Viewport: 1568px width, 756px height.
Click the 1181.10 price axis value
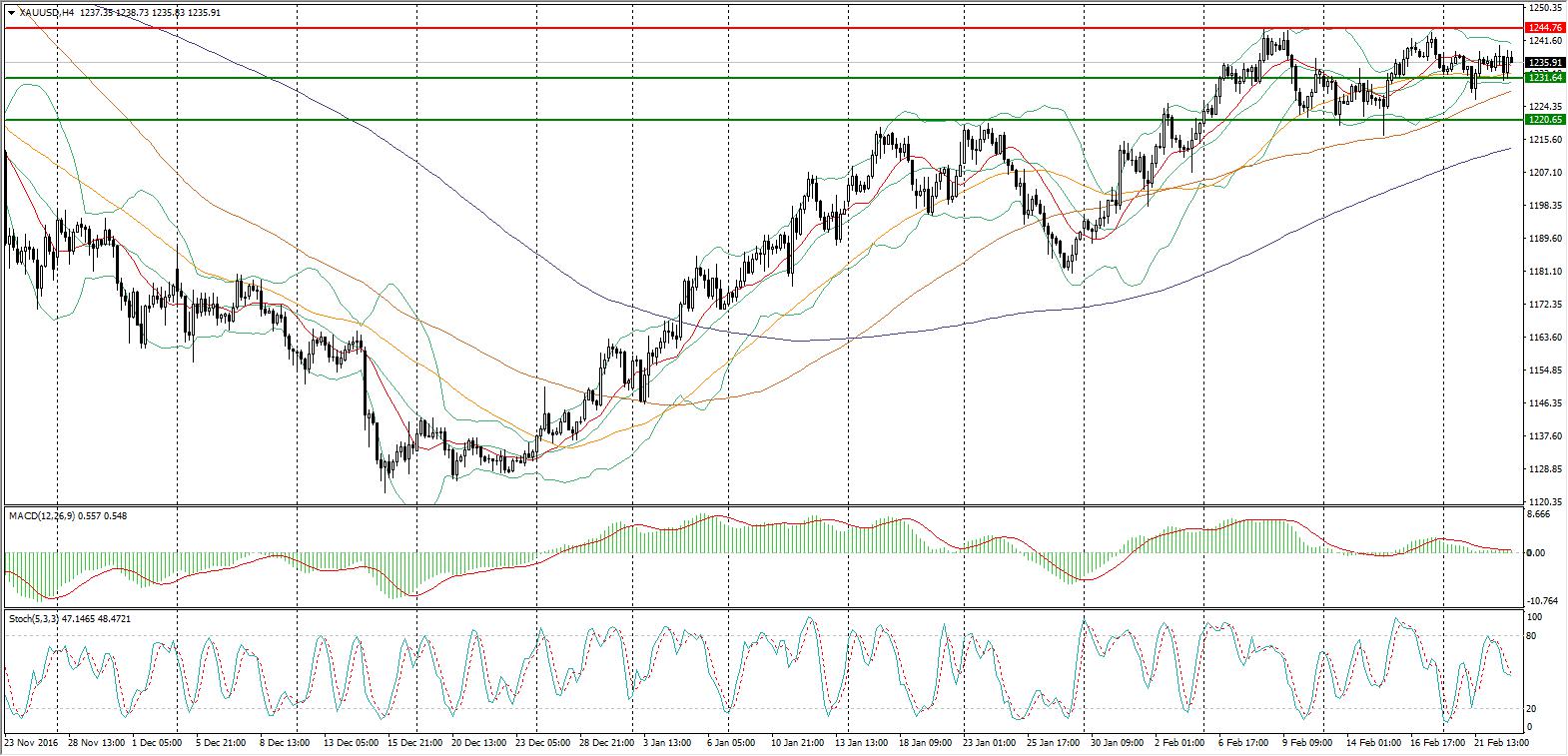pyautogui.click(x=1544, y=272)
